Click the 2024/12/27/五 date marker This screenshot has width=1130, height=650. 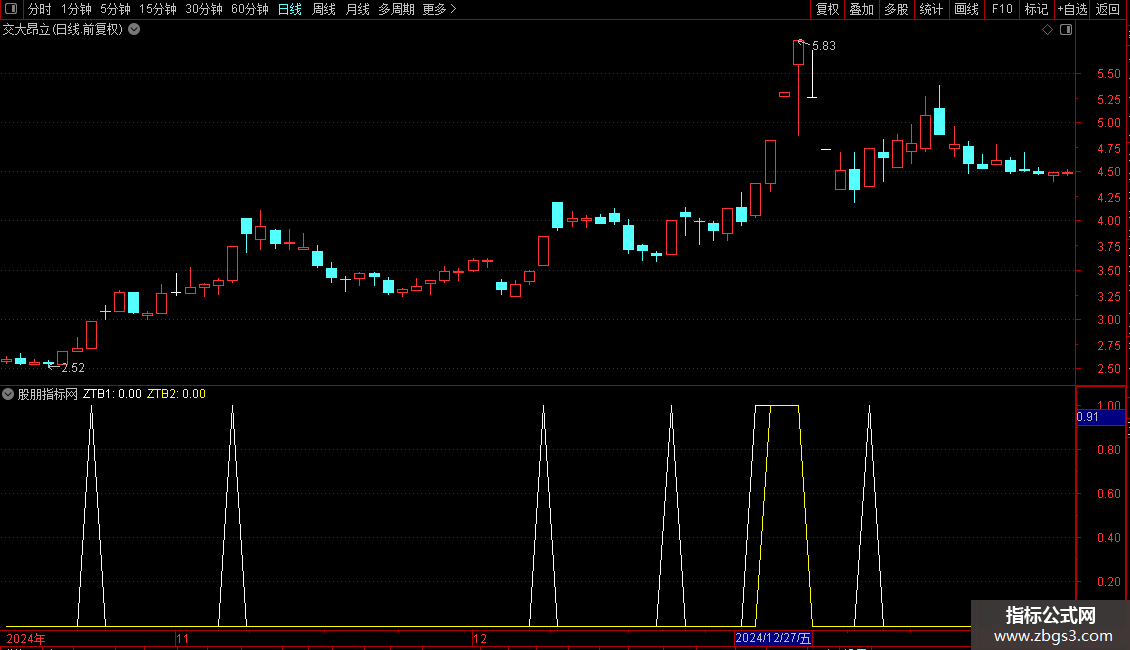(773, 638)
